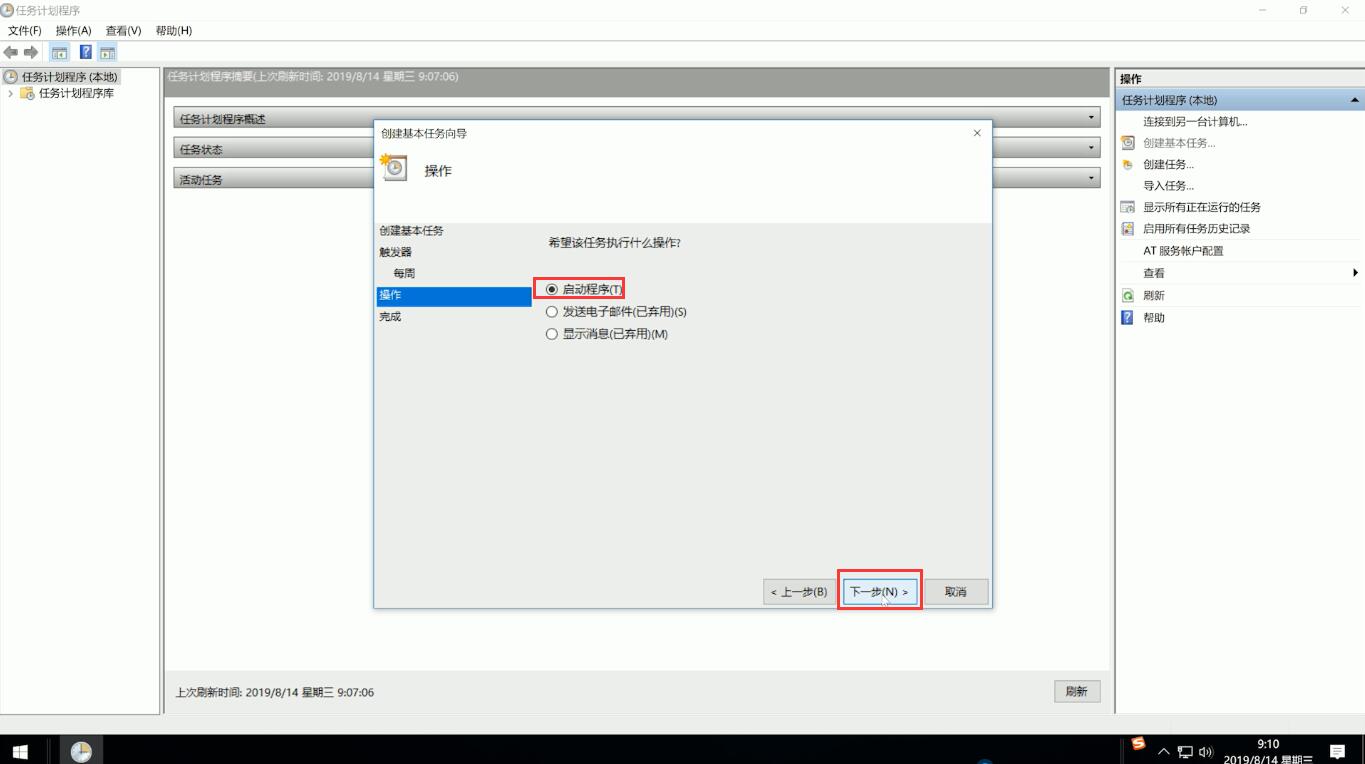Go to 每周 wizard step
Screen dimensions: 1365x764
(404, 273)
